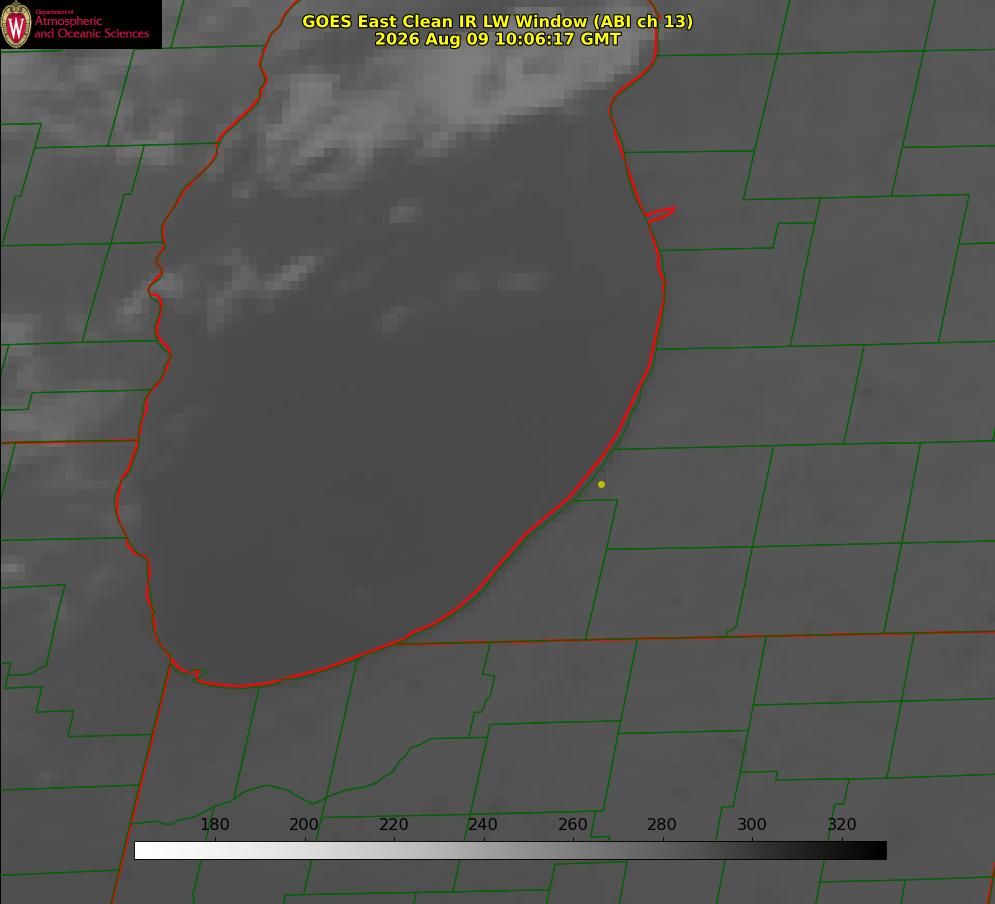The width and height of the screenshot is (995, 904).
Task: Pick the black end of the colorbar
Action: click(877, 850)
